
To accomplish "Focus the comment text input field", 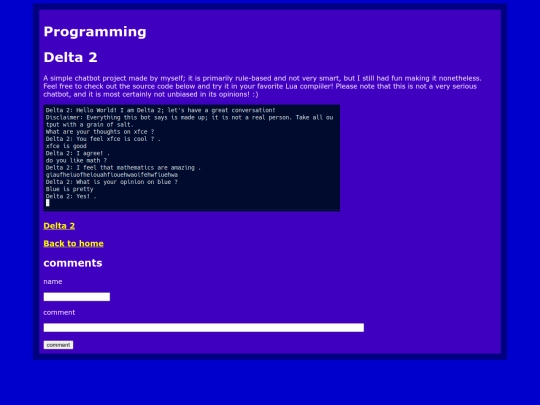I will 204,328.
